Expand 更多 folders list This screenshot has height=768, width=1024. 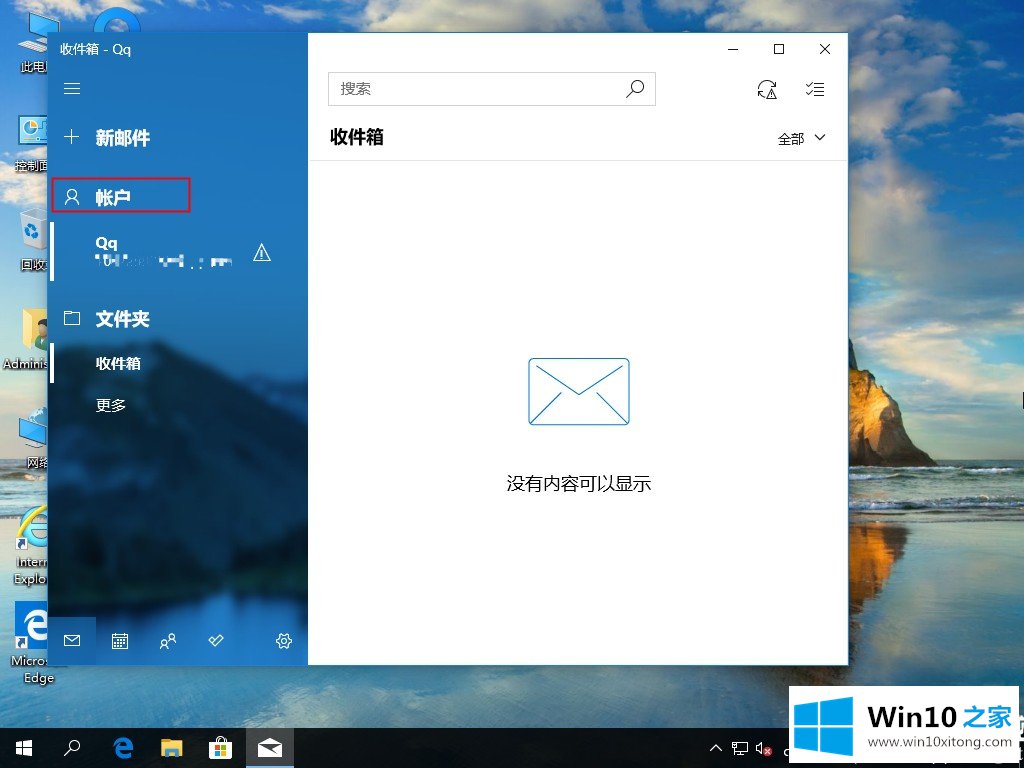click(111, 405)
